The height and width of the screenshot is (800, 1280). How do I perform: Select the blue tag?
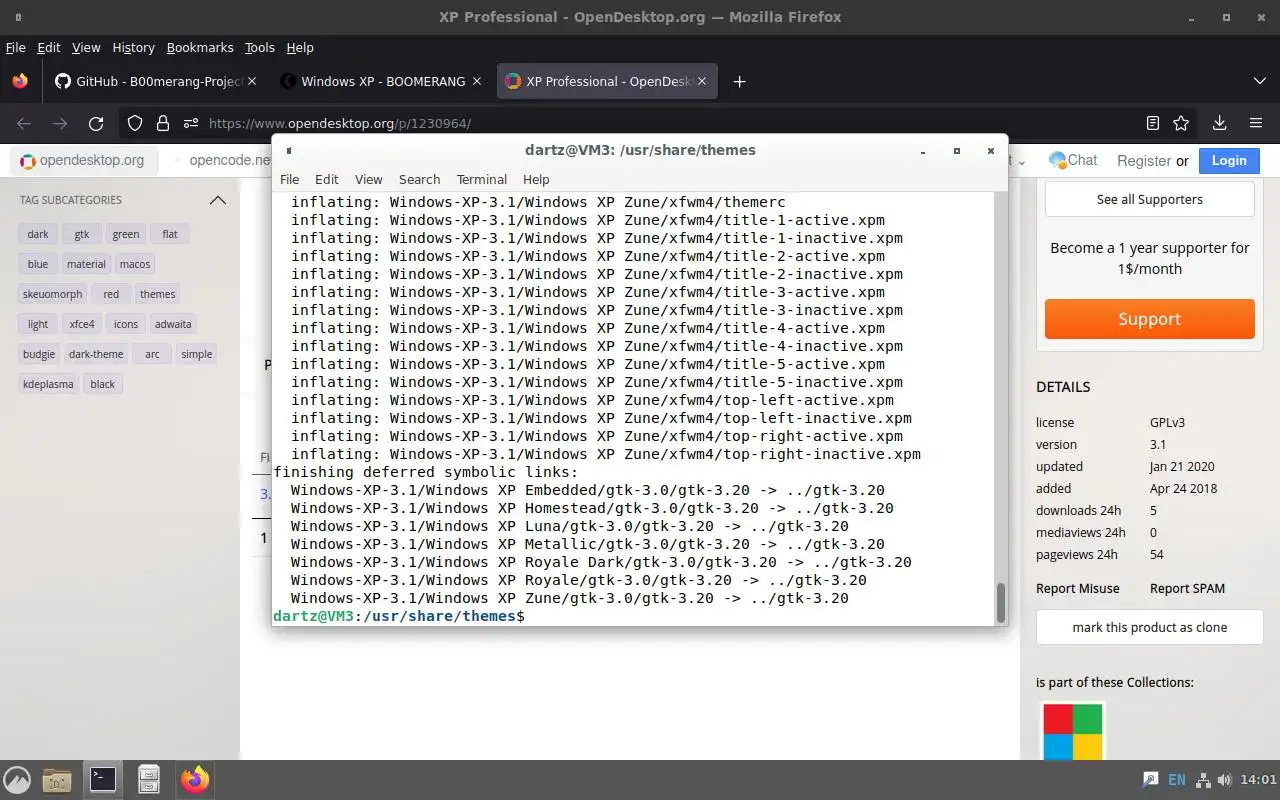click(38, 264)
